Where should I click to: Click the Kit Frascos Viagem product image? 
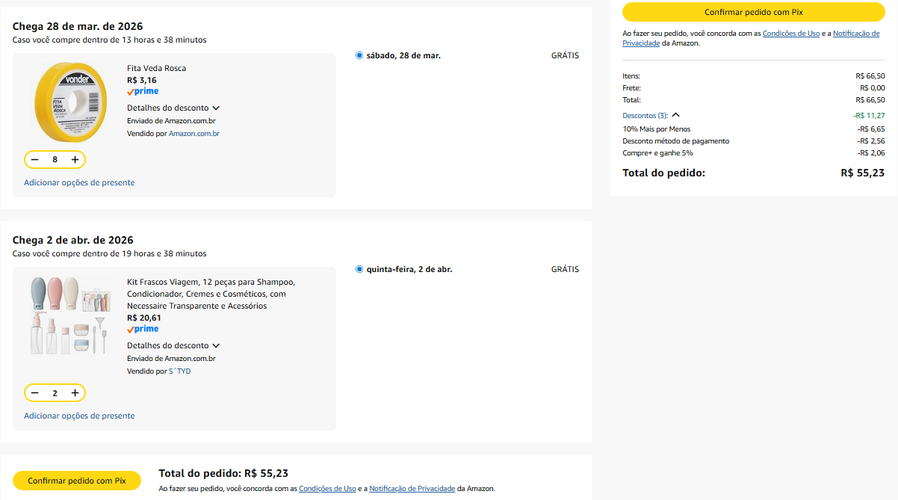(x=70, y=315)
